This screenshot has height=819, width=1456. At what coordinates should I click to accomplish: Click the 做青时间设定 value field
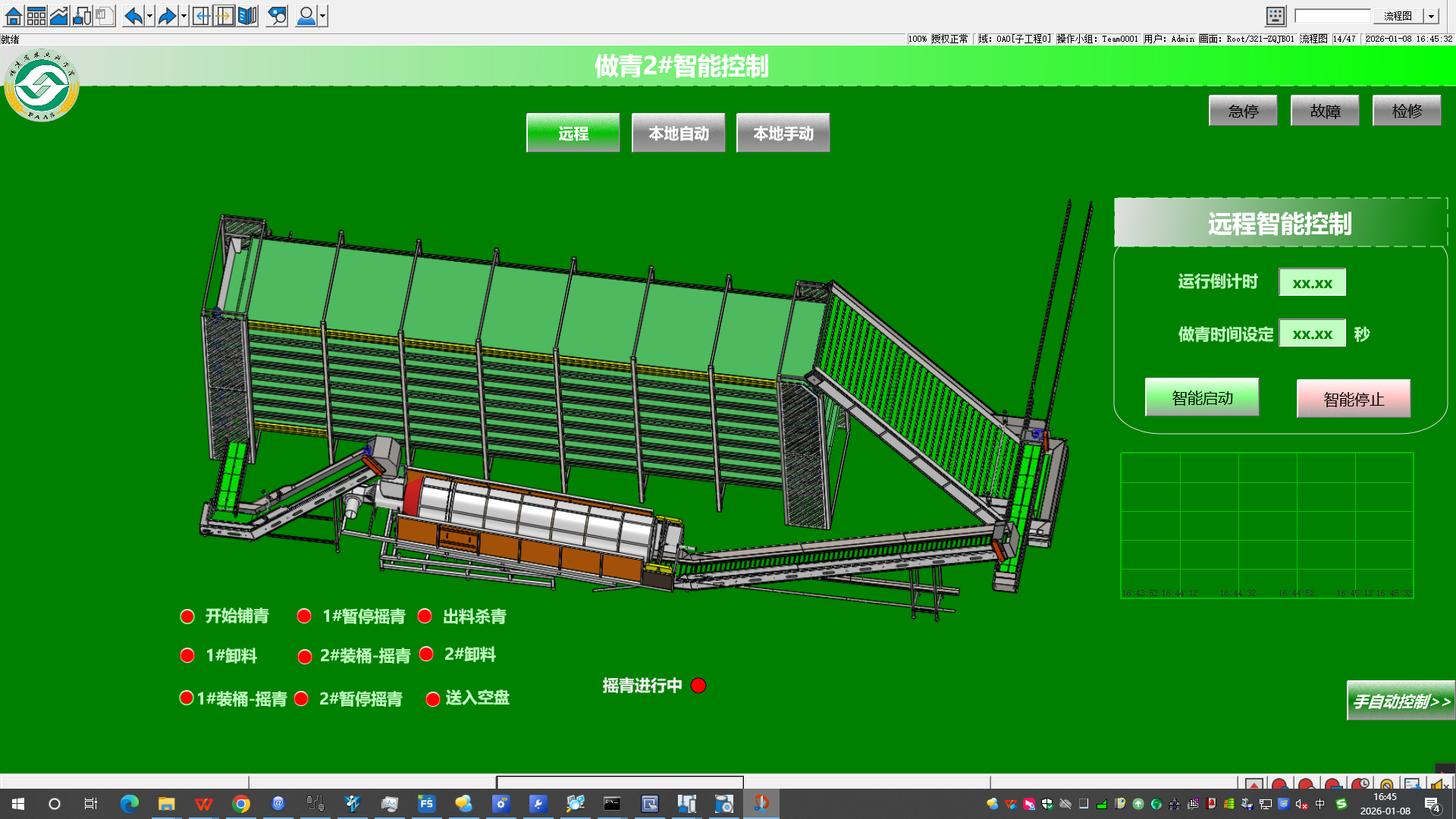coord(1312,334)
